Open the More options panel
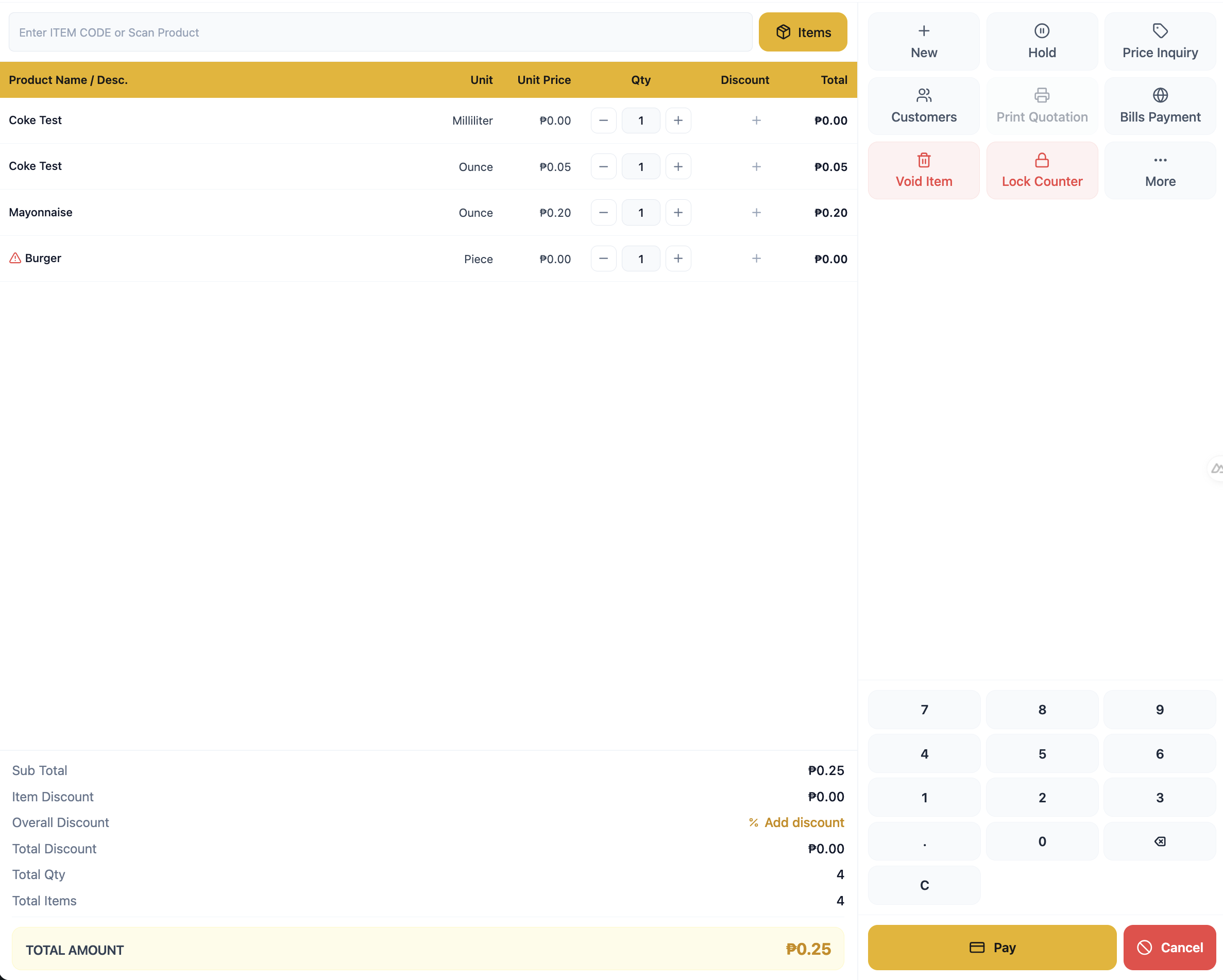The width and height of the screenshot is (1223, 980). [x=1160, y=170]
